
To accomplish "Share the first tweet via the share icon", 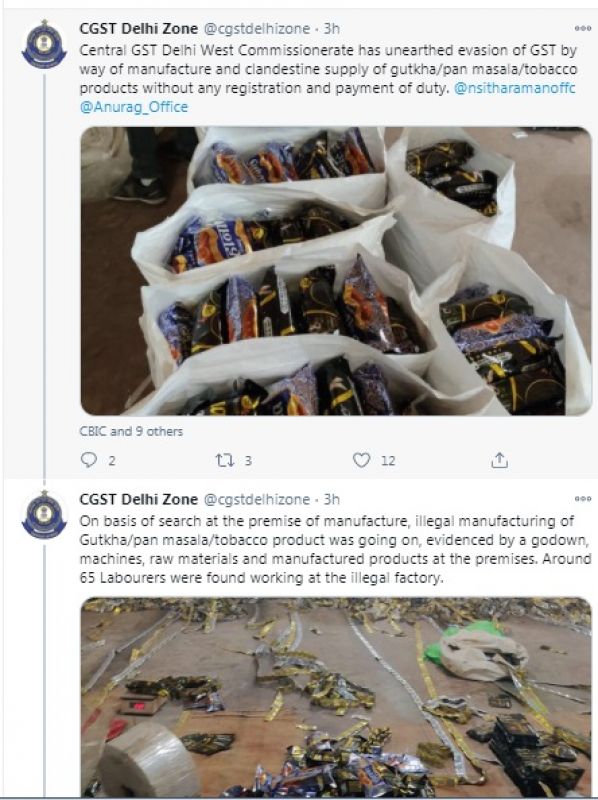I will 499,460.
